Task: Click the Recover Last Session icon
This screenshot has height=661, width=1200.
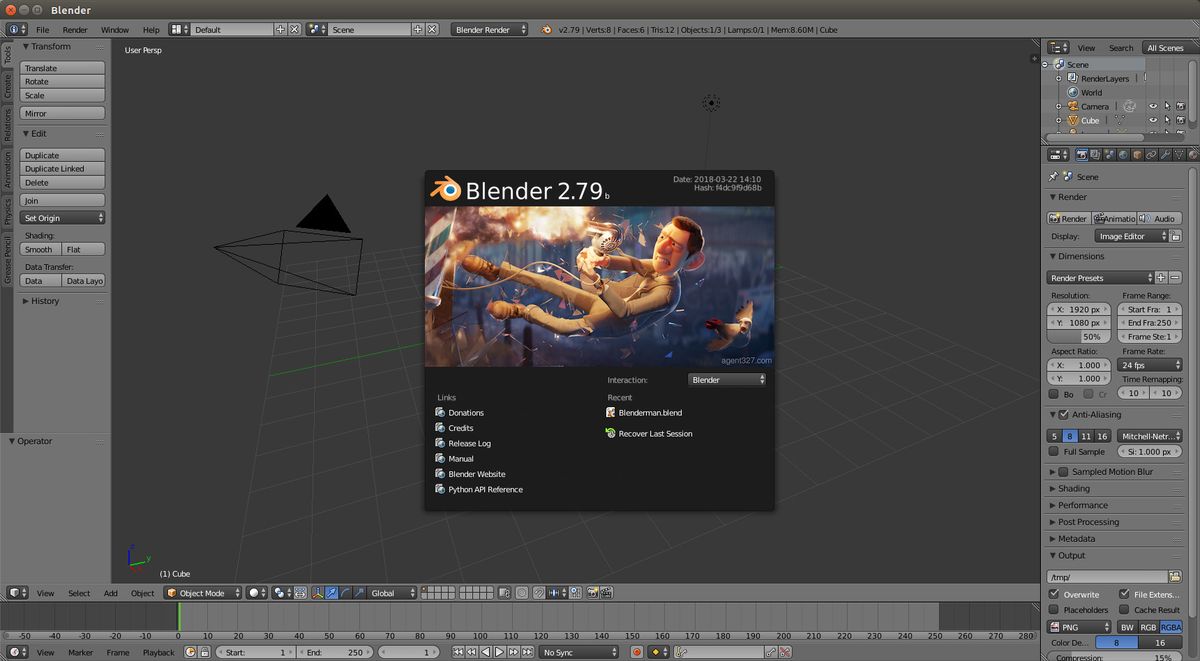Action: pyautogui.click(x=610, y=434)
